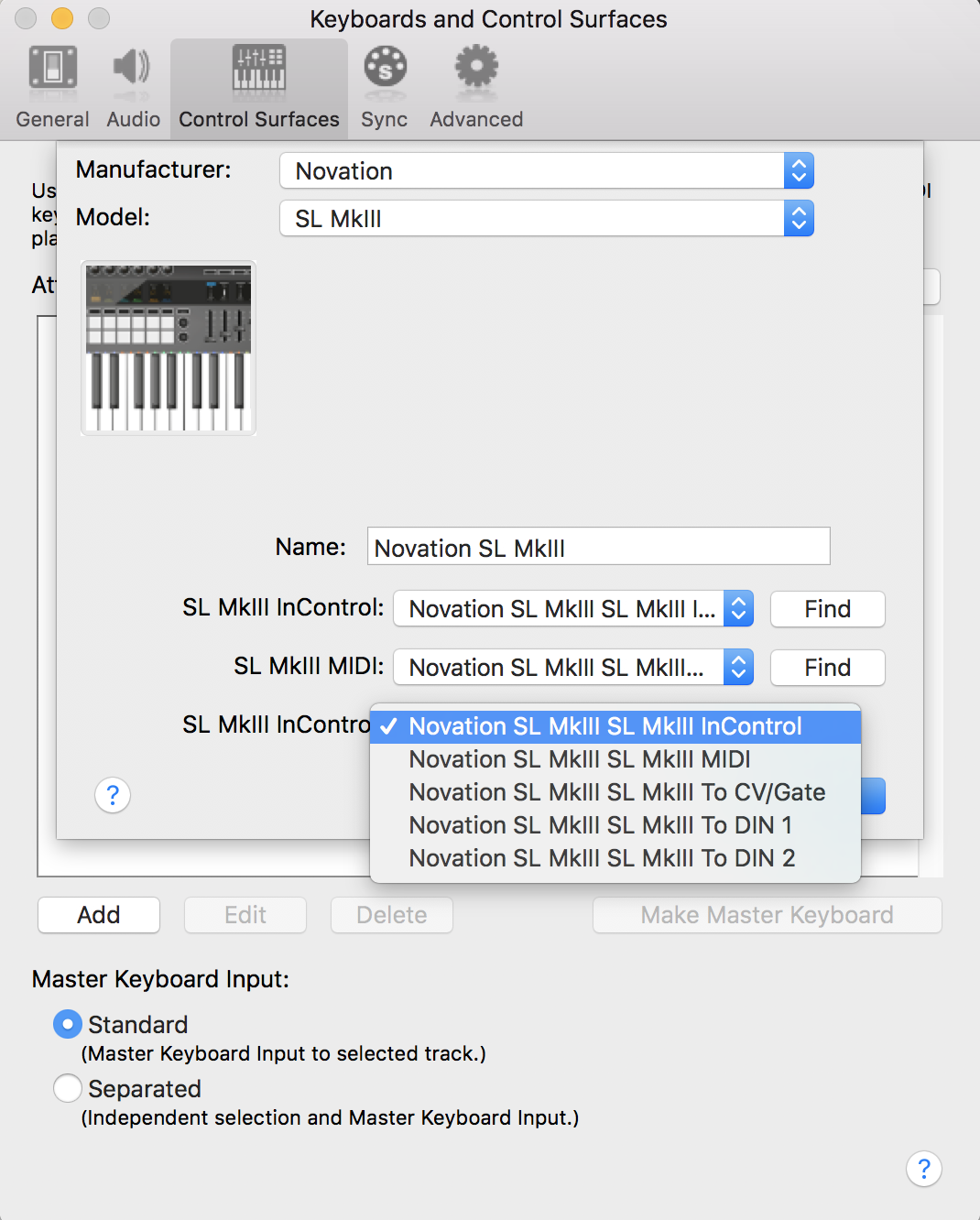Select the SL MkIII To DIN 2 option
980x1220 pixels.
(615, 858)
